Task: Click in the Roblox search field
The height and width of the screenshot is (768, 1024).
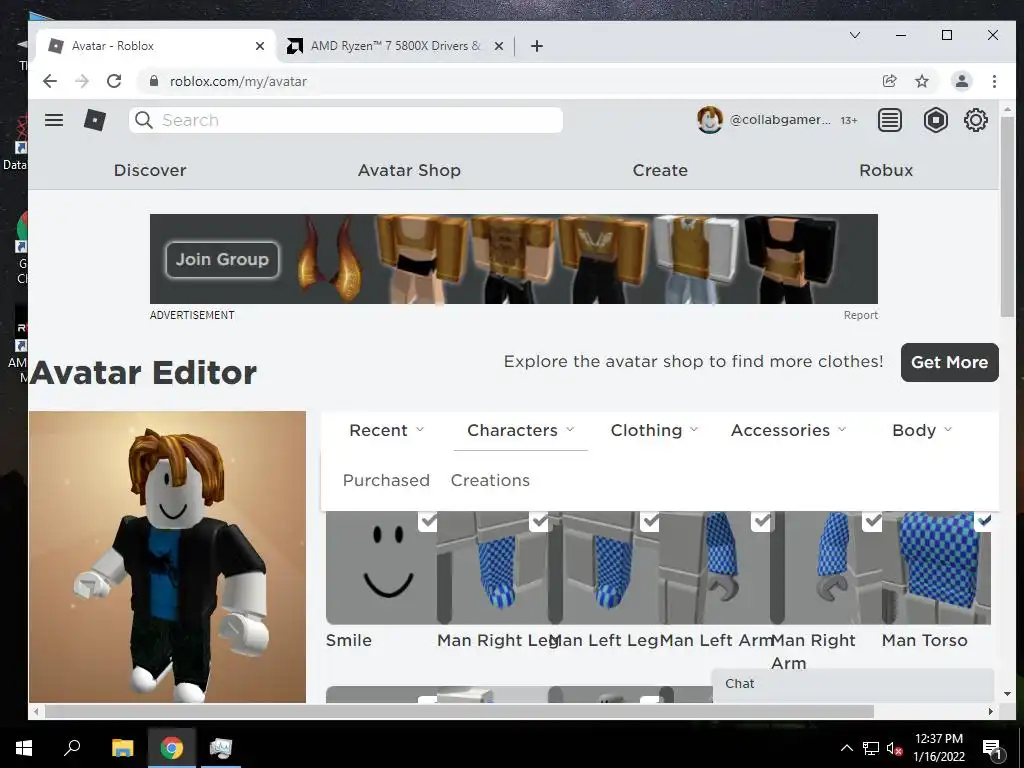Action: [x=346, y=120]
